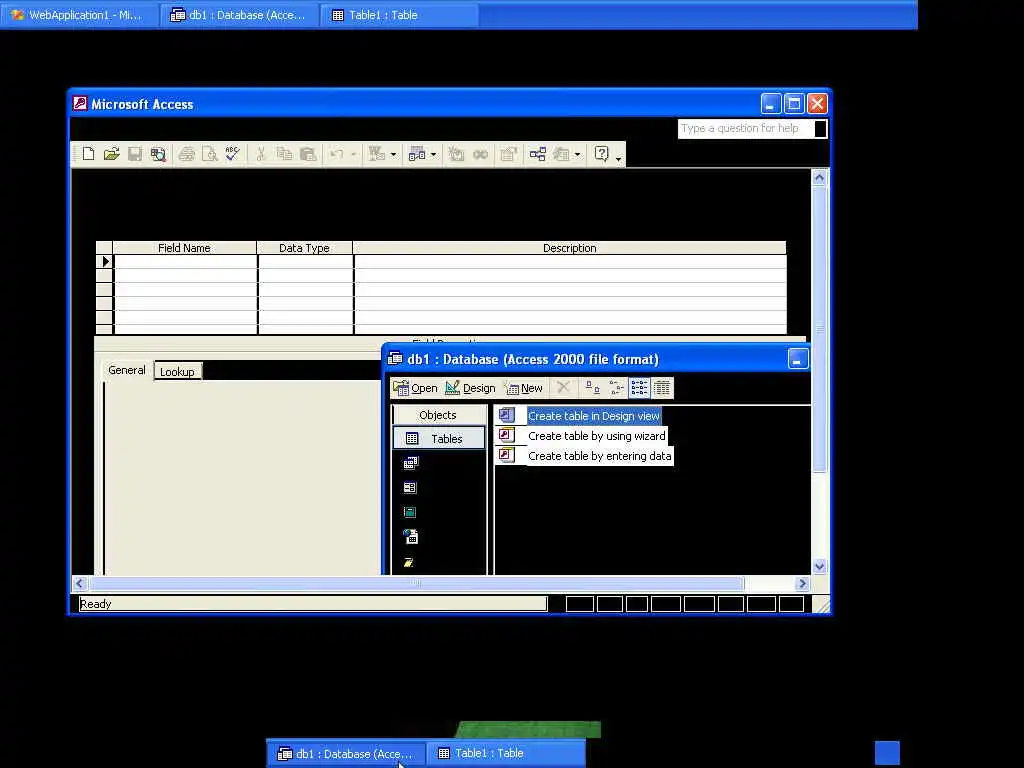This screenshot has width=1024, height=768.
Task: Click the vertical scrollbar down arrow
Action: (x=820, y=567)
